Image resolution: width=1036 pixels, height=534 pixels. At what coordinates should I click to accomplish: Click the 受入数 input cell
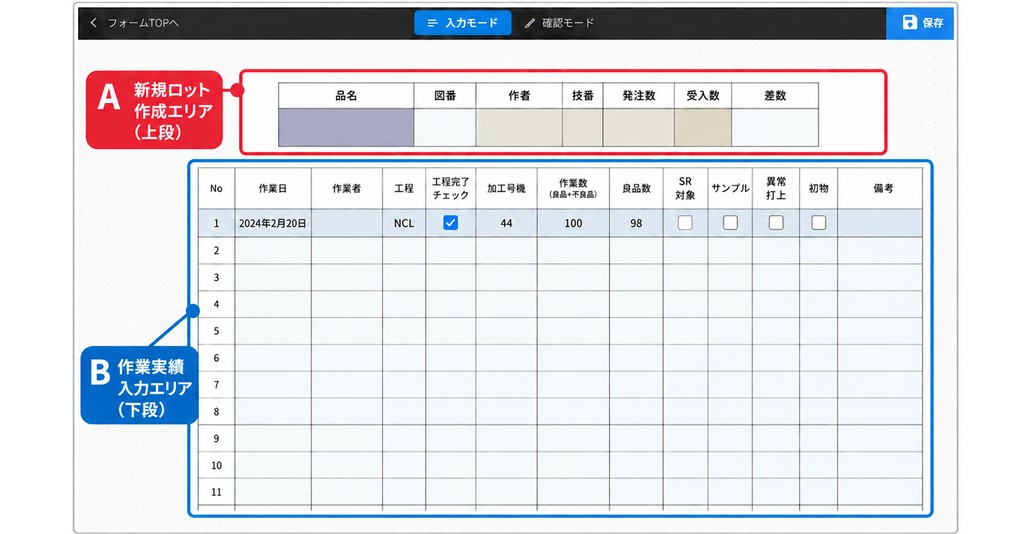point(703,128)
